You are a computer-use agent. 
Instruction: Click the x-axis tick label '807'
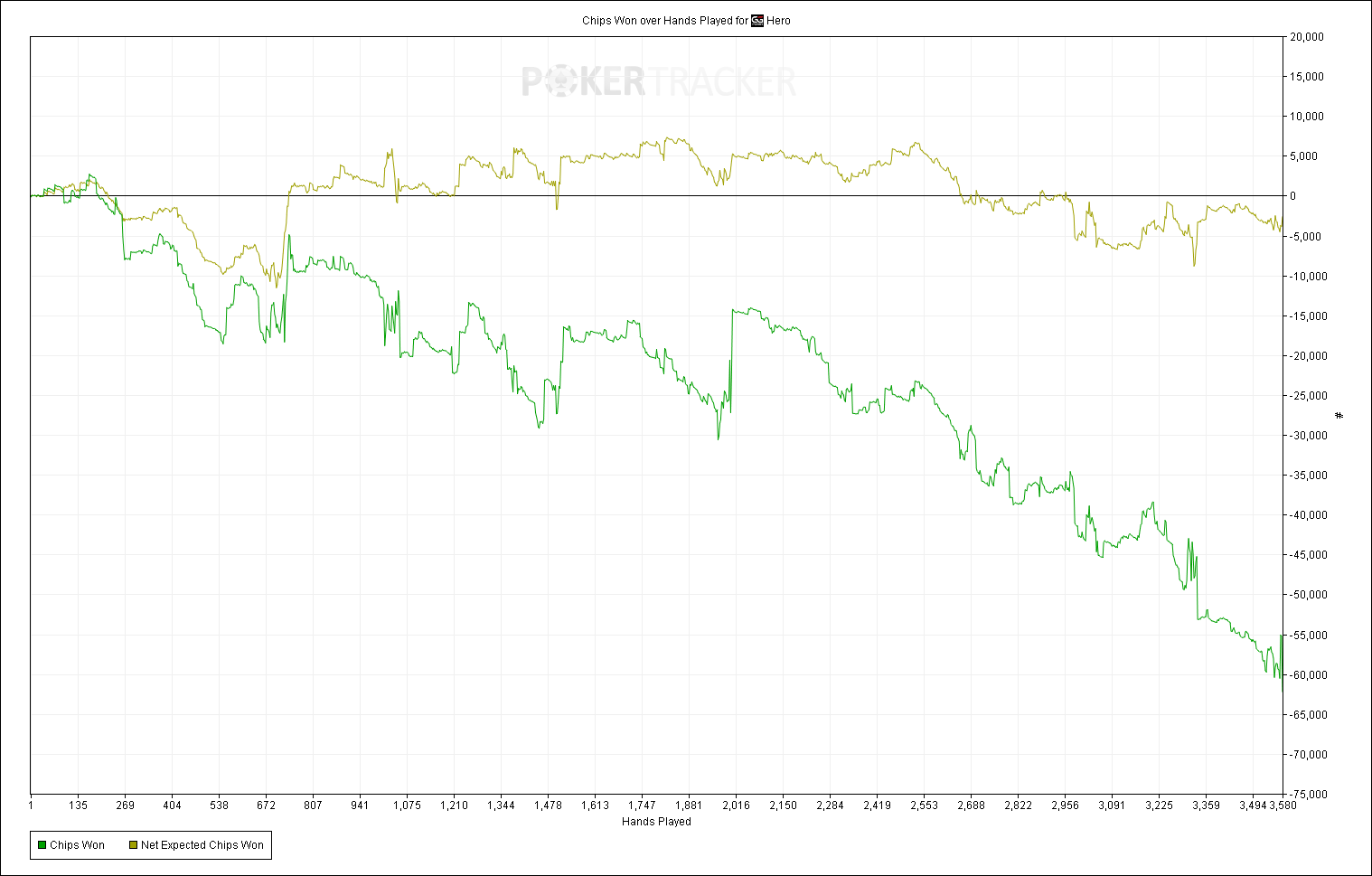click(313, 805)
